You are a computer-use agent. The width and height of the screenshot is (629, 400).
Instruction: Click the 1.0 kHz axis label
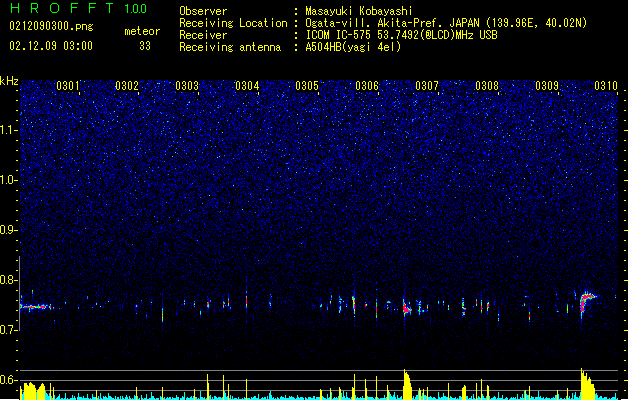pos(9,180)
